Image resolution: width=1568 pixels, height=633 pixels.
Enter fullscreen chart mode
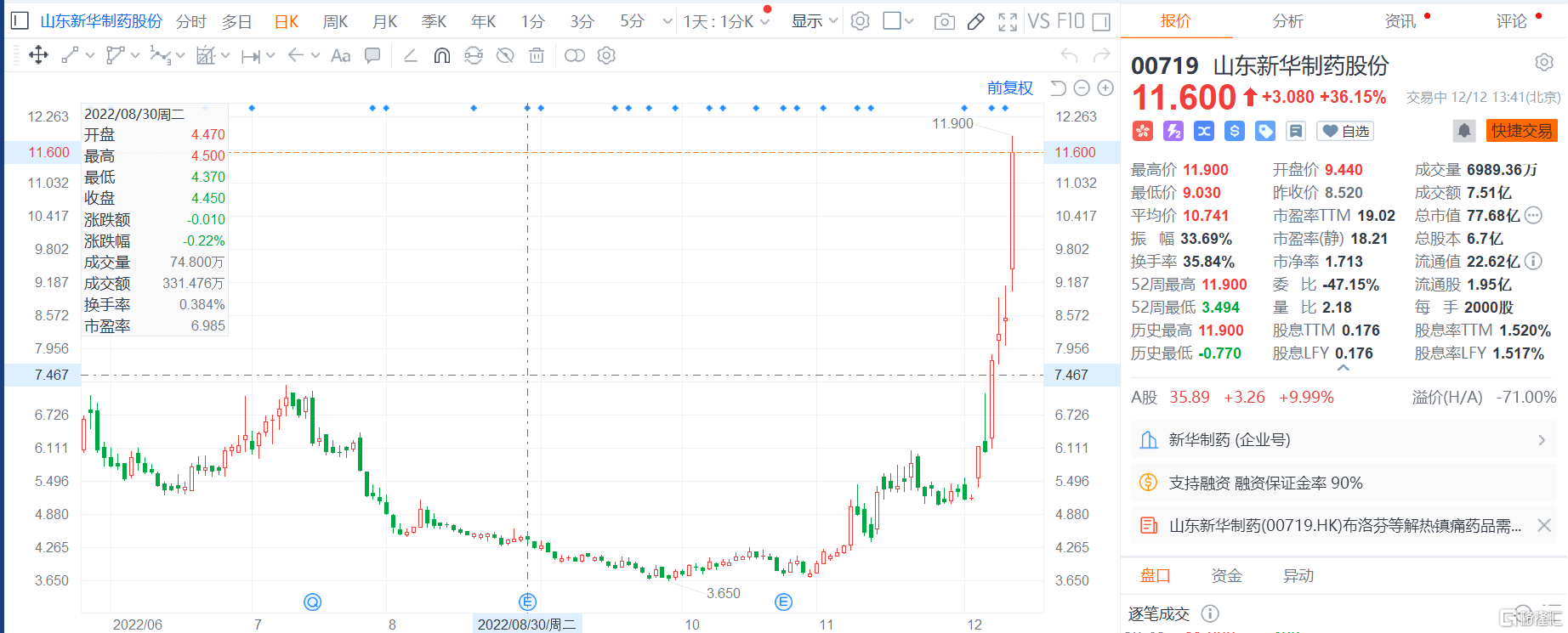pos(1008,22)
